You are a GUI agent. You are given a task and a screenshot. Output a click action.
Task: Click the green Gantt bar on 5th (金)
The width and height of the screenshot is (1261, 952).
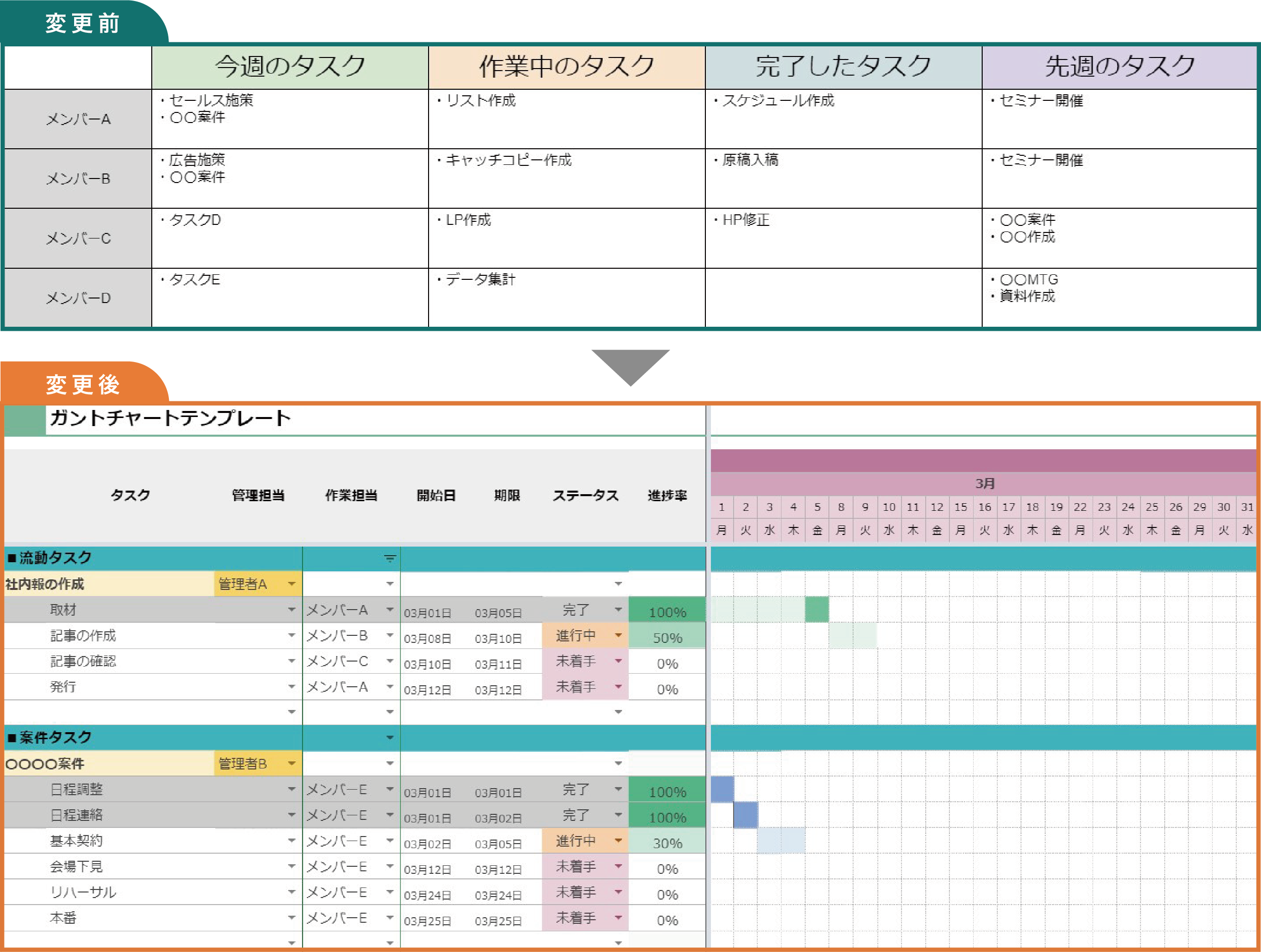[x=817, y=610]
